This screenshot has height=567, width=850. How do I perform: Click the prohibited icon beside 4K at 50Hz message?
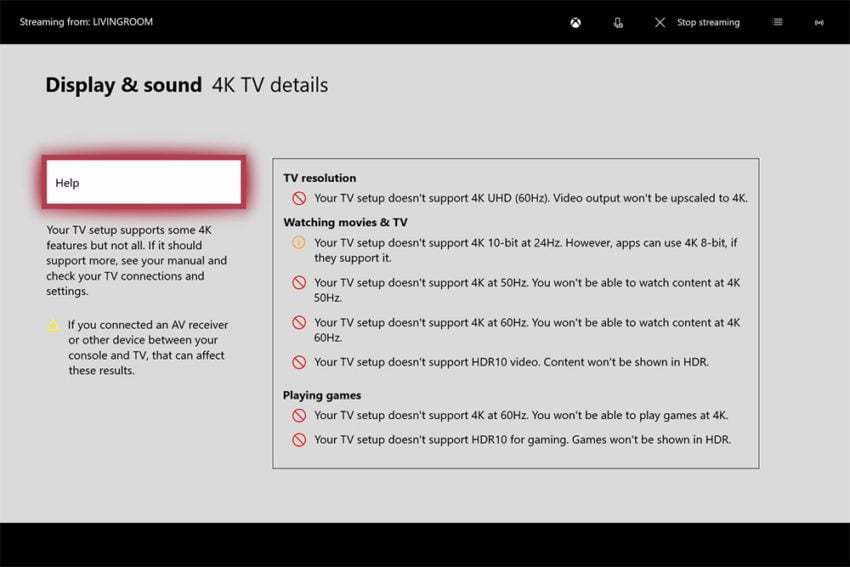point(299,282)
